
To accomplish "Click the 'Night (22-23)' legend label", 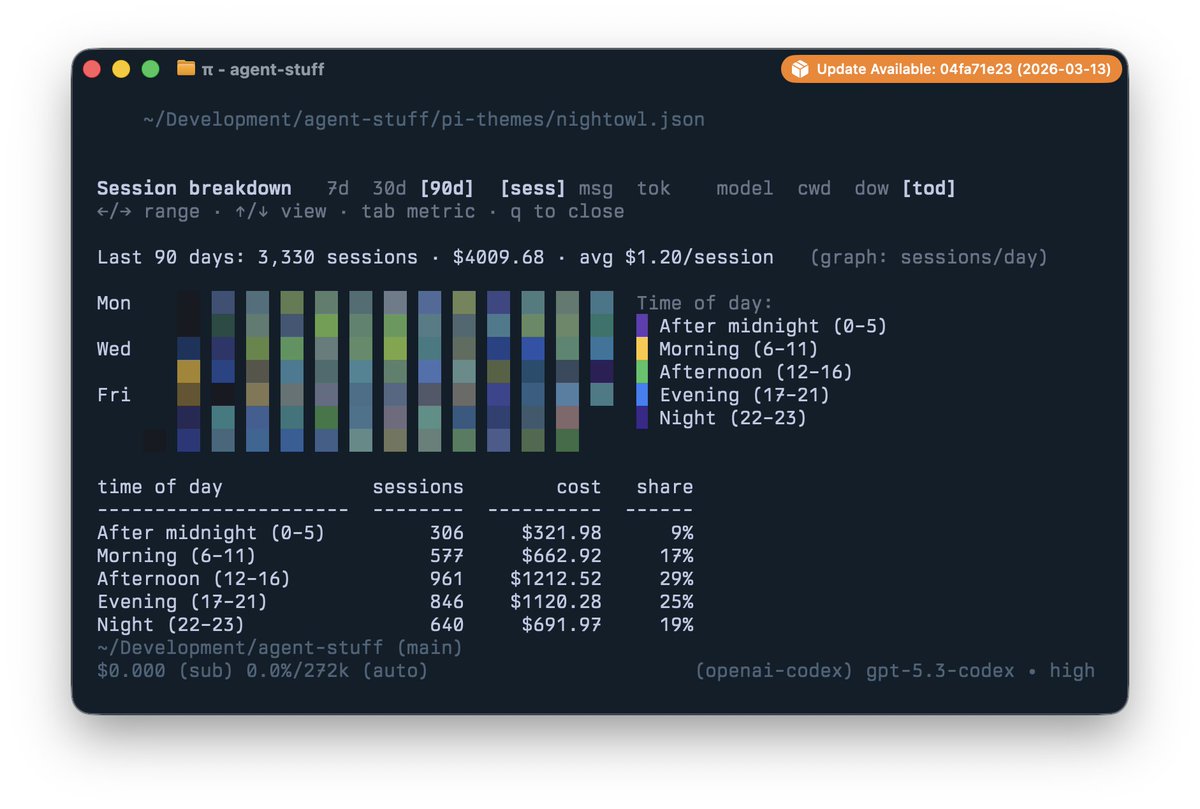I will click(733, 418).
